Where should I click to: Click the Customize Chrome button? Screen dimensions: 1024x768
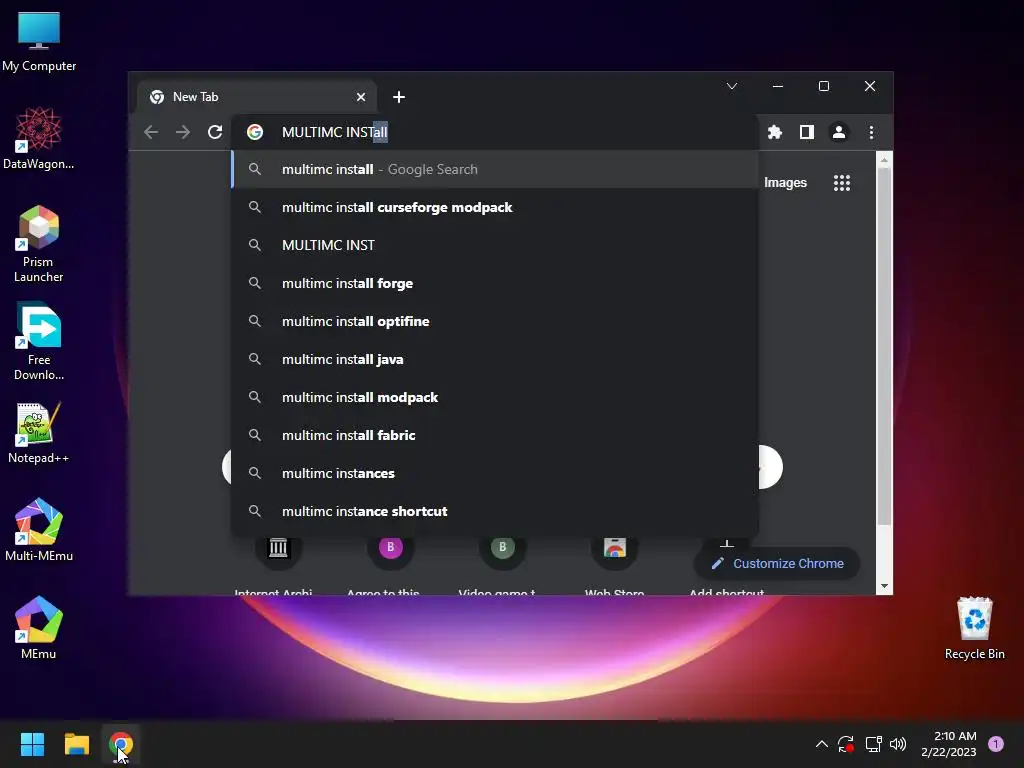pyautogui.click(x=776, y=564)
